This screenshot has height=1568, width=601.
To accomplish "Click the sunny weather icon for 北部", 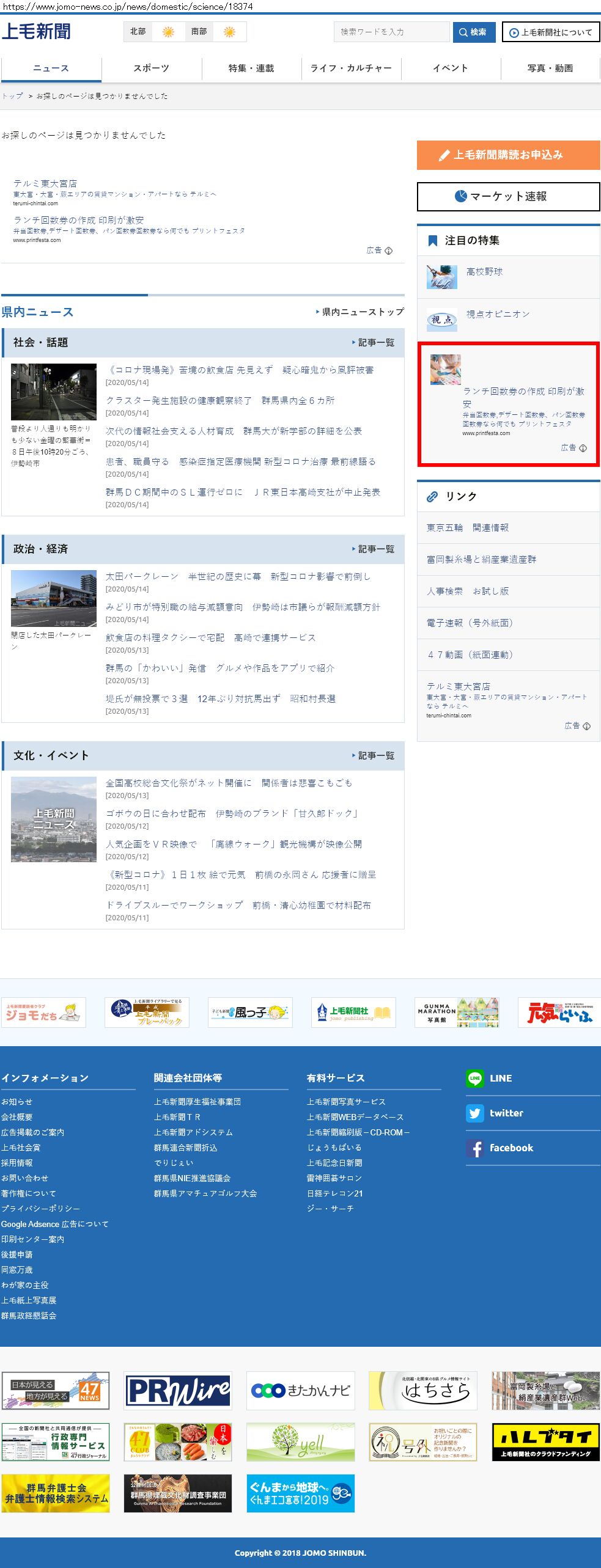I will (168, 32).
